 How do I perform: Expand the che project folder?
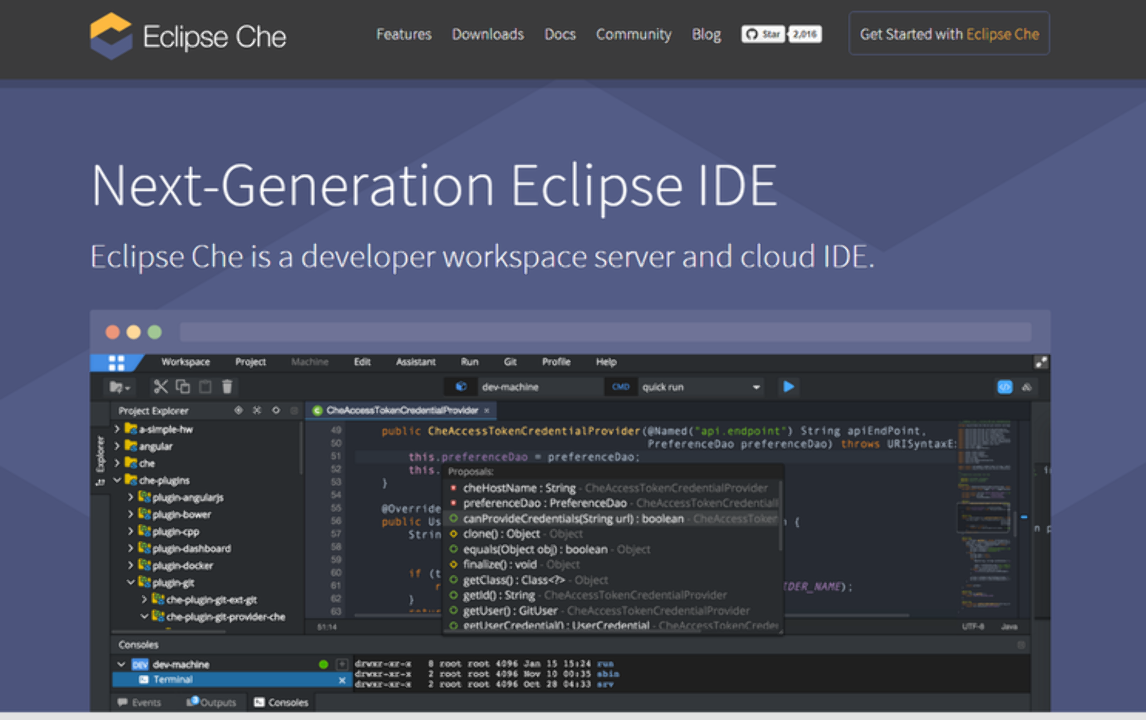click(117, 463)
